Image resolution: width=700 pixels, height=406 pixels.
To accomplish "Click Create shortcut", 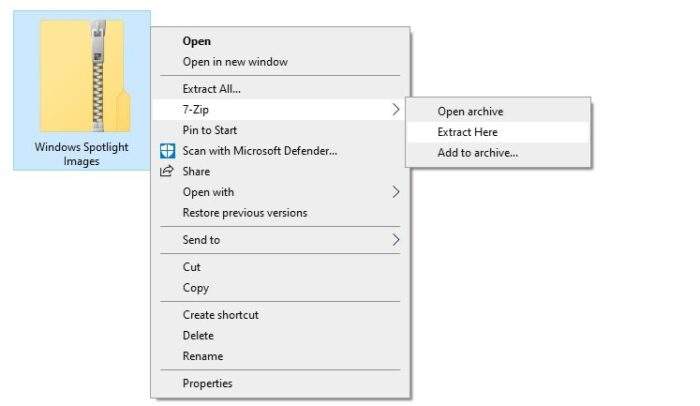I will (221, 315).
